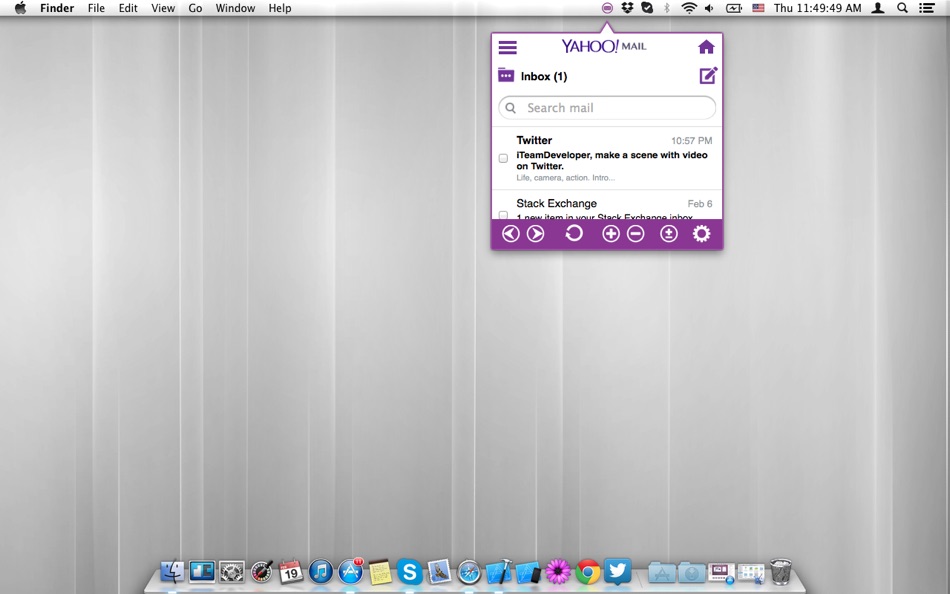The width and height of the screenshot is (950, 594).
Task: Open the Trash in the Dock
Action: [780, 571]
